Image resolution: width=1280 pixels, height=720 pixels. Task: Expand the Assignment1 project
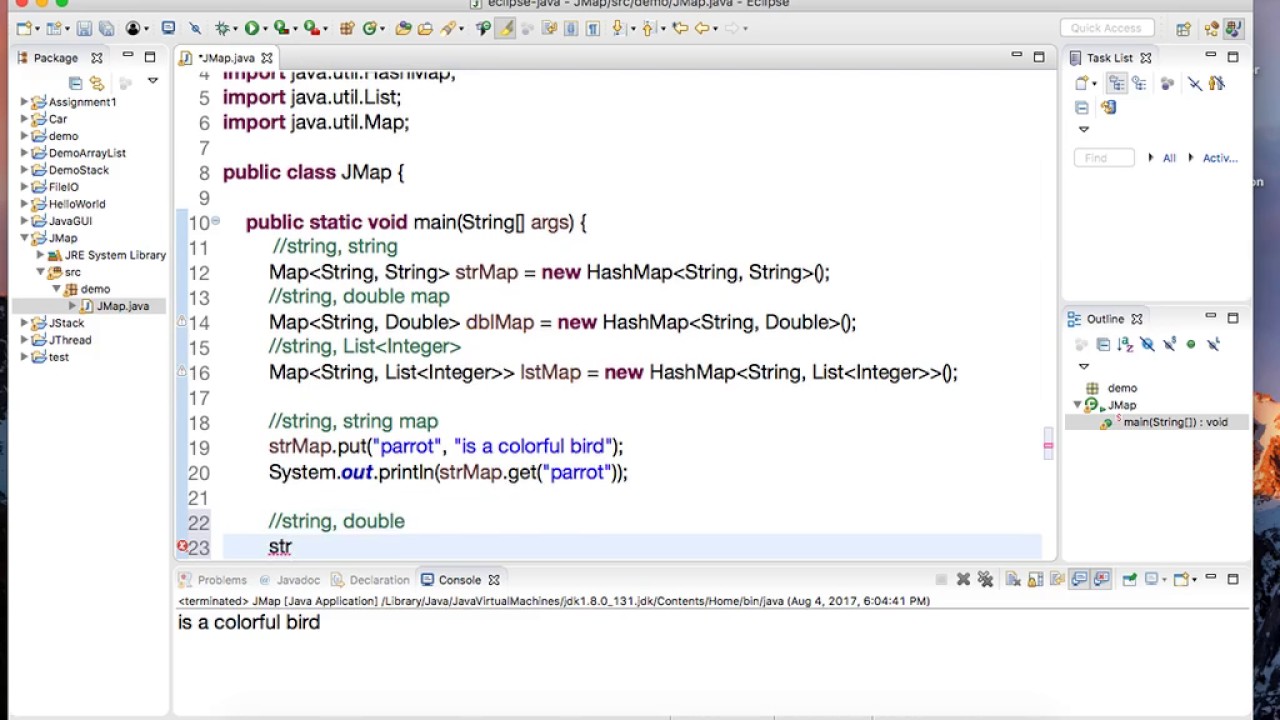click(24, 102)
